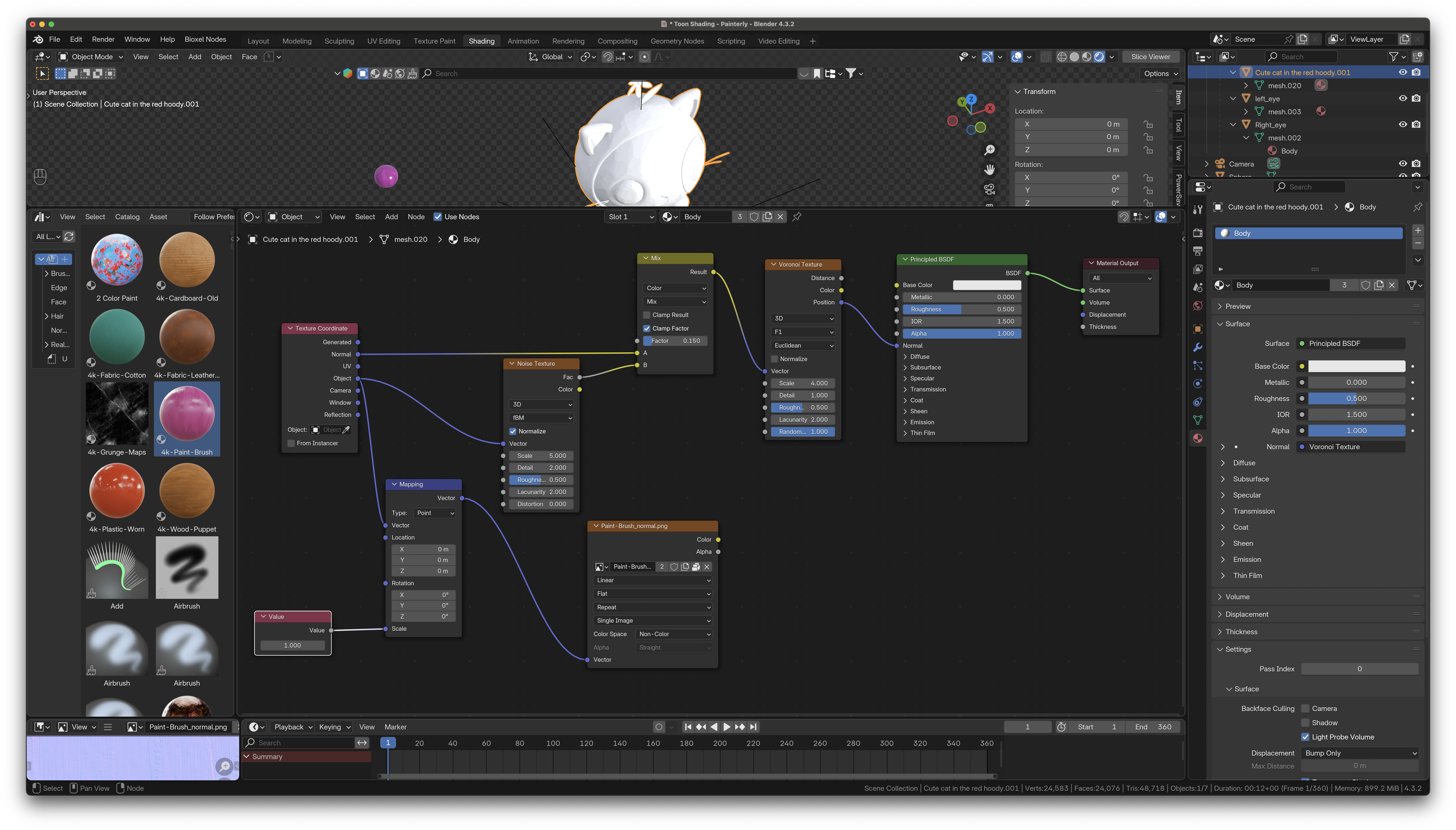The height and width of the screenshot is (830, 1456).
Task: Remove material slot with minus icon
Action: click(x=1418, y=243)
